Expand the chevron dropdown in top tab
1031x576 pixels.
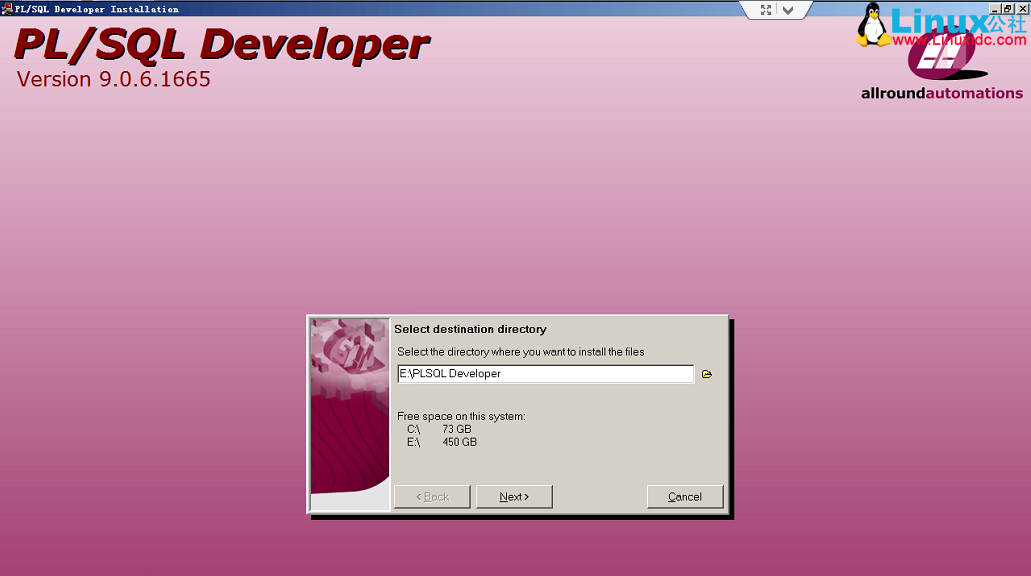pos(788,10)
